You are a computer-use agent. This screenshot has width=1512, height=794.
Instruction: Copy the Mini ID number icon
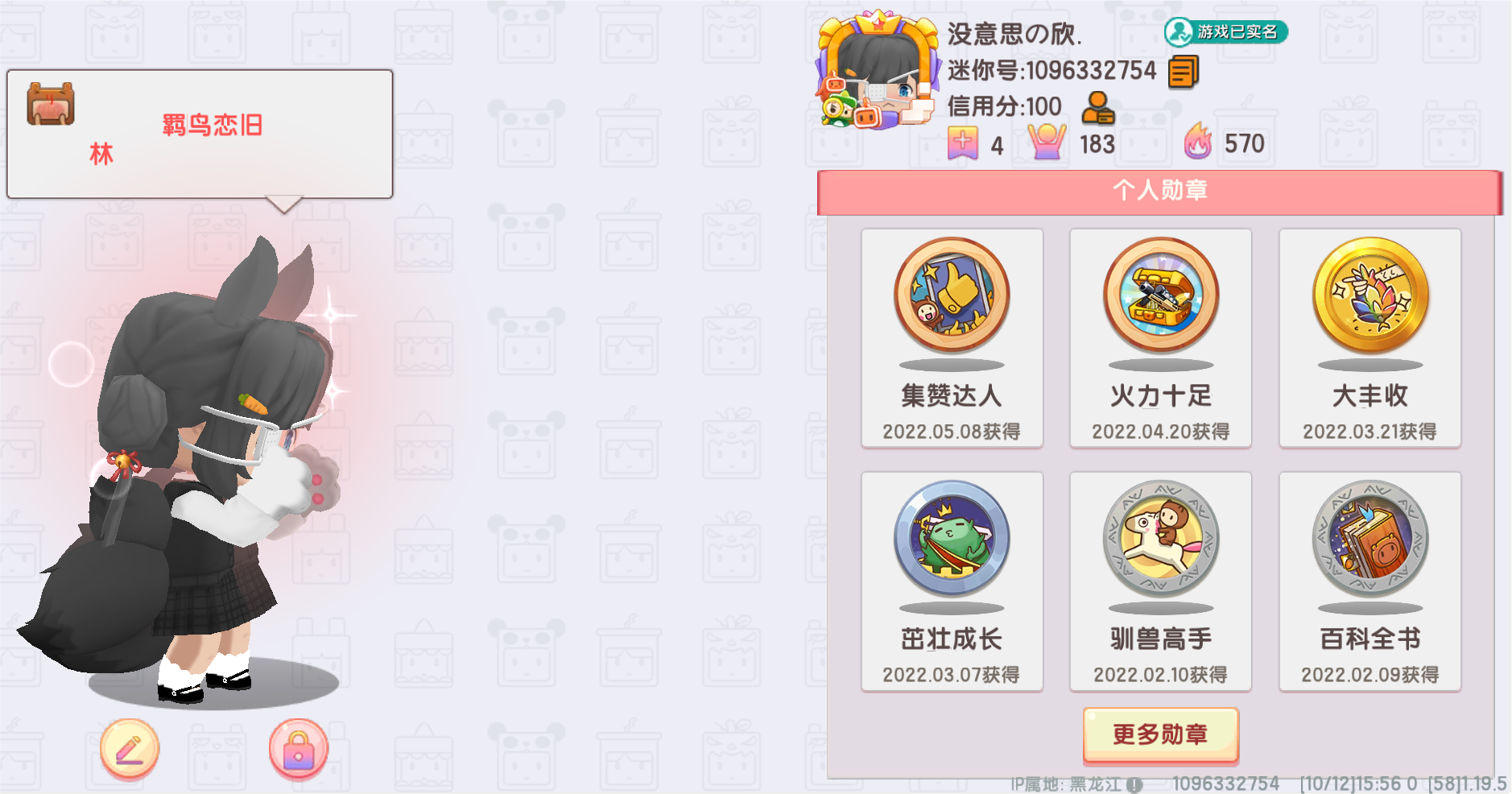click(1183, 72)
